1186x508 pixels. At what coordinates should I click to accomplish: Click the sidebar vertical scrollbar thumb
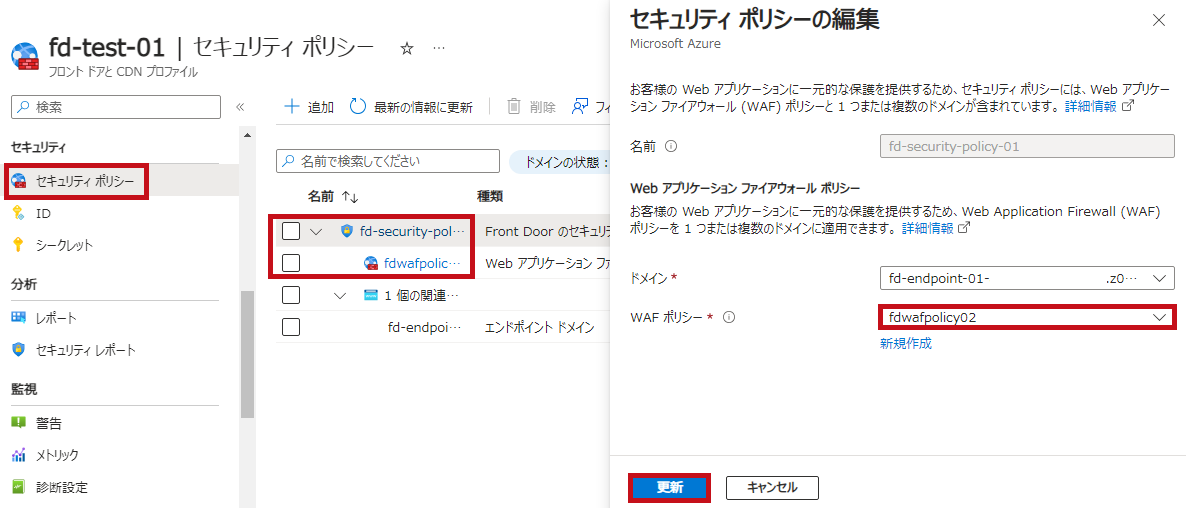pyautogui.click(x=247, y=355)
